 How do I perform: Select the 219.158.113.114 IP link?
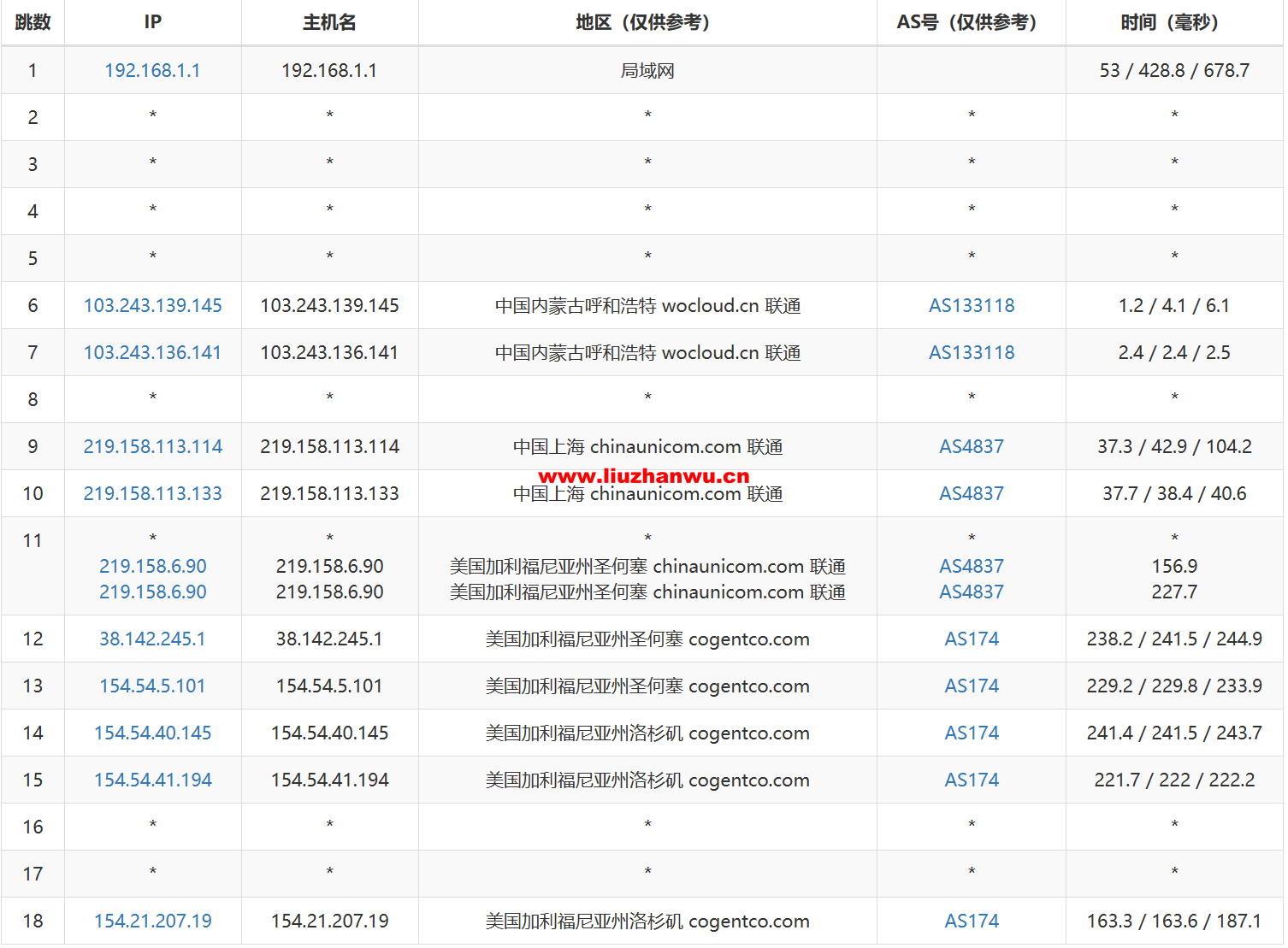click(x=152, y=446)
